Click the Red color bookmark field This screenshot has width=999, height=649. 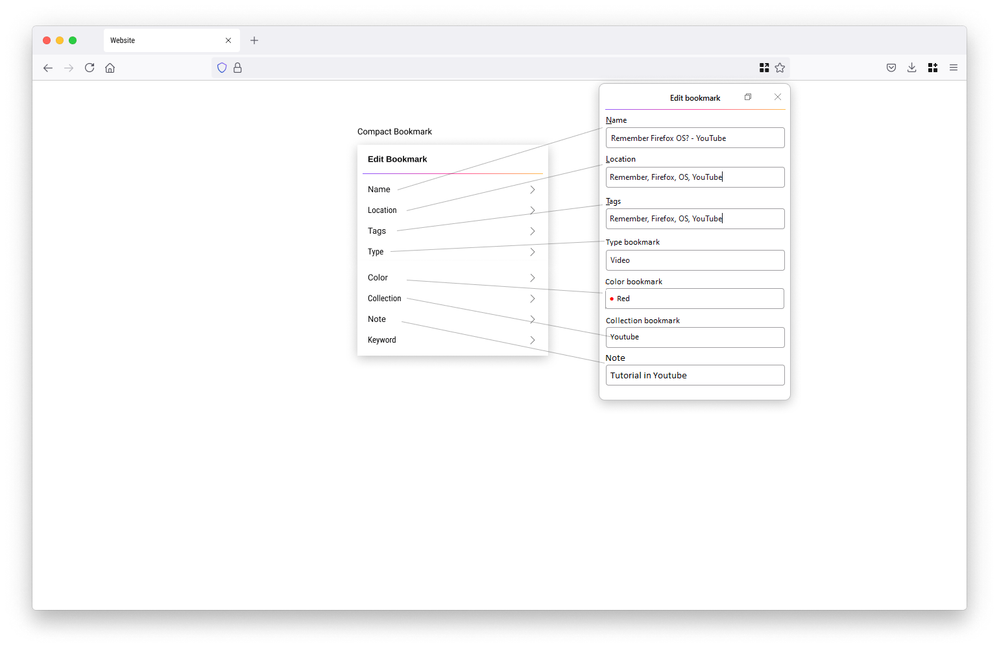click(x=694, y=299)
